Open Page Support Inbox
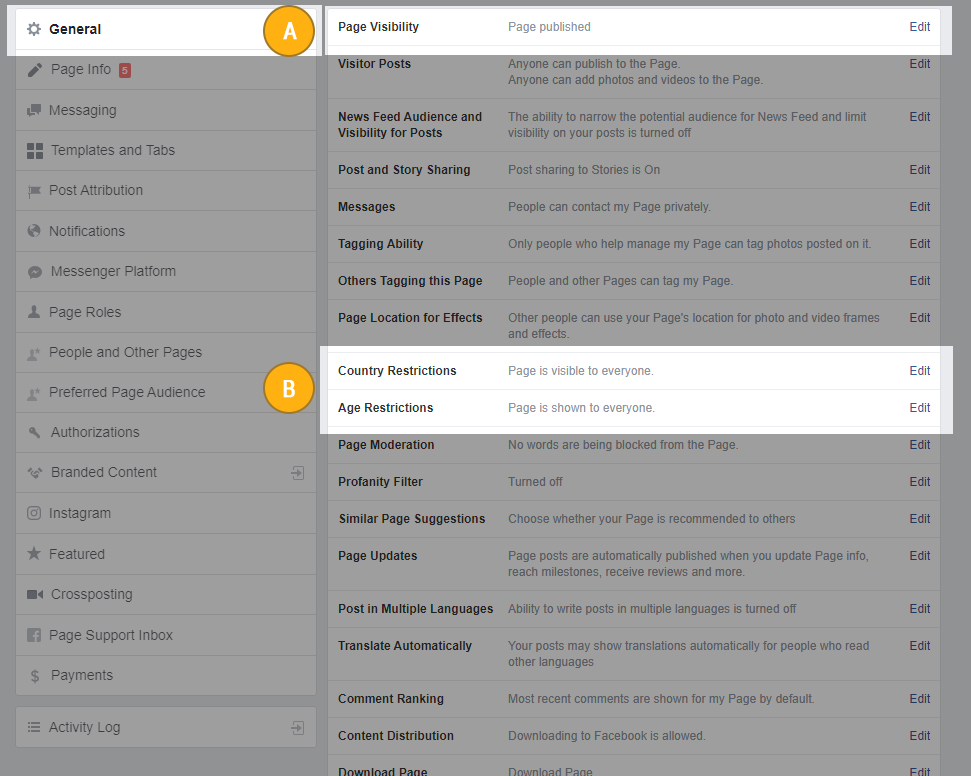971x776 pixels. 166,635
